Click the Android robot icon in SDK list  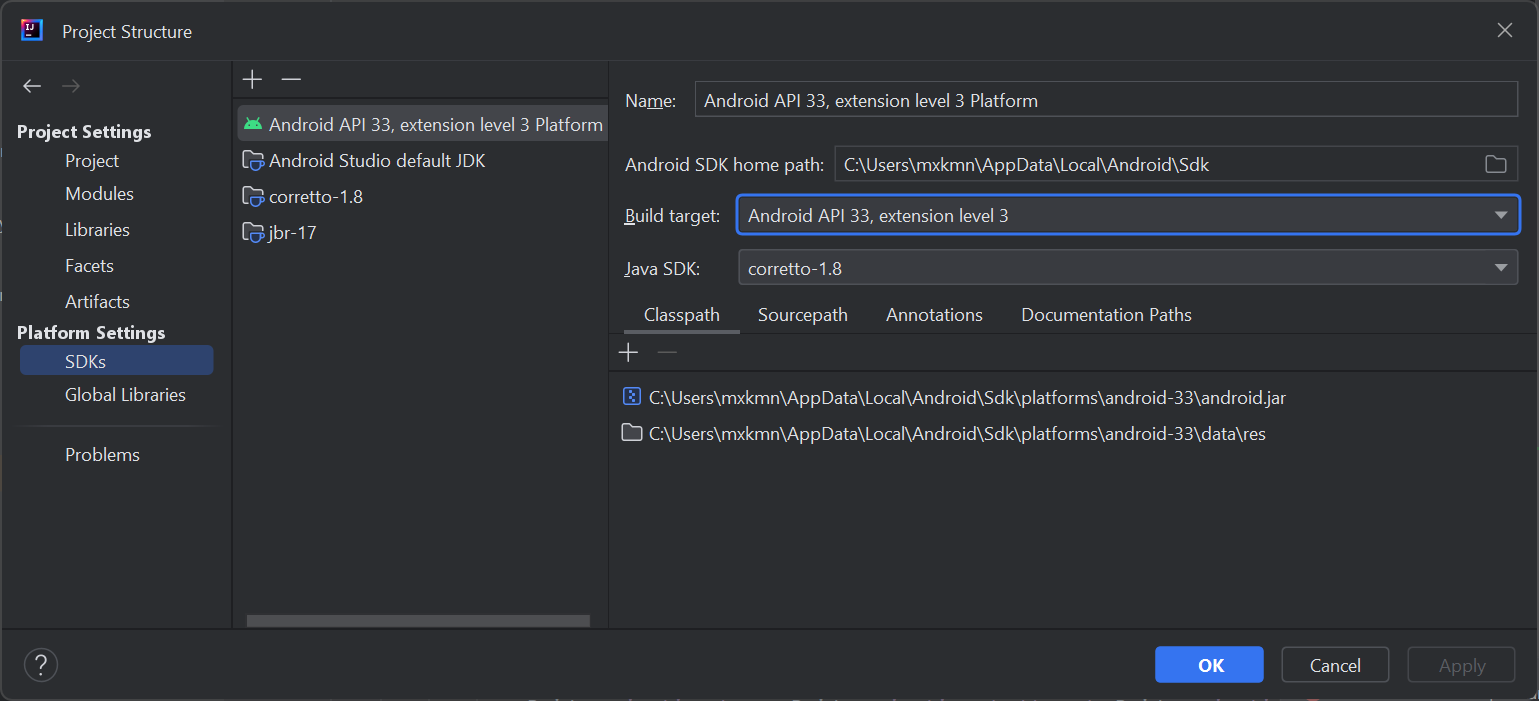[253, 124]
